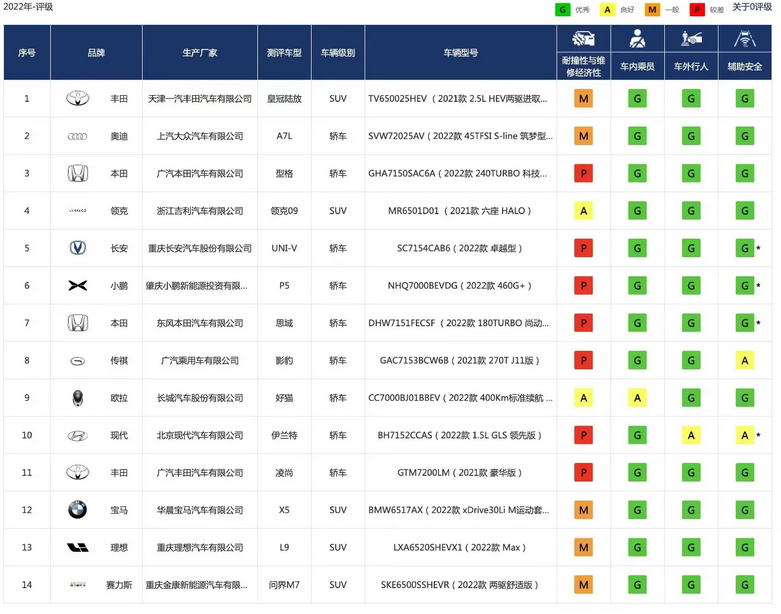
Task: Click the green G legend swatch
Action: pyautogui.click(x=563, y=9)
